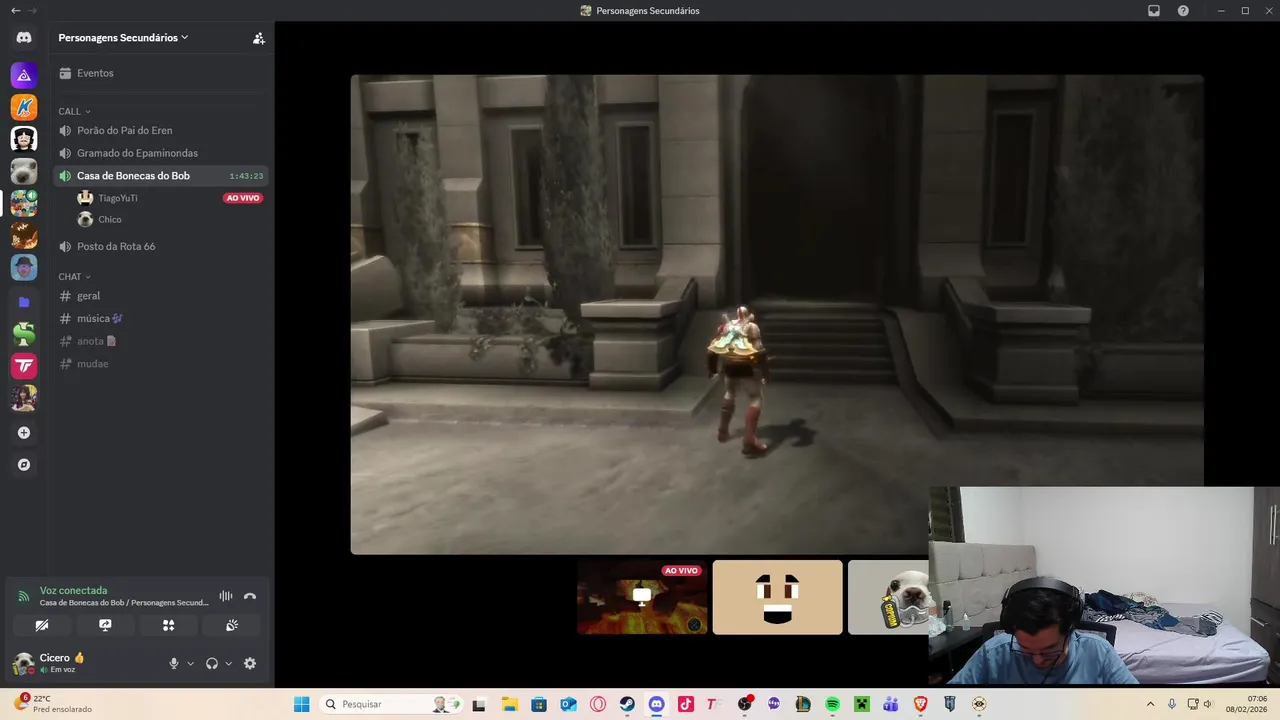Open the Windows Start menu
Image resolution: width=1280 pixels, height=720 pixels.
coord(301,704)
